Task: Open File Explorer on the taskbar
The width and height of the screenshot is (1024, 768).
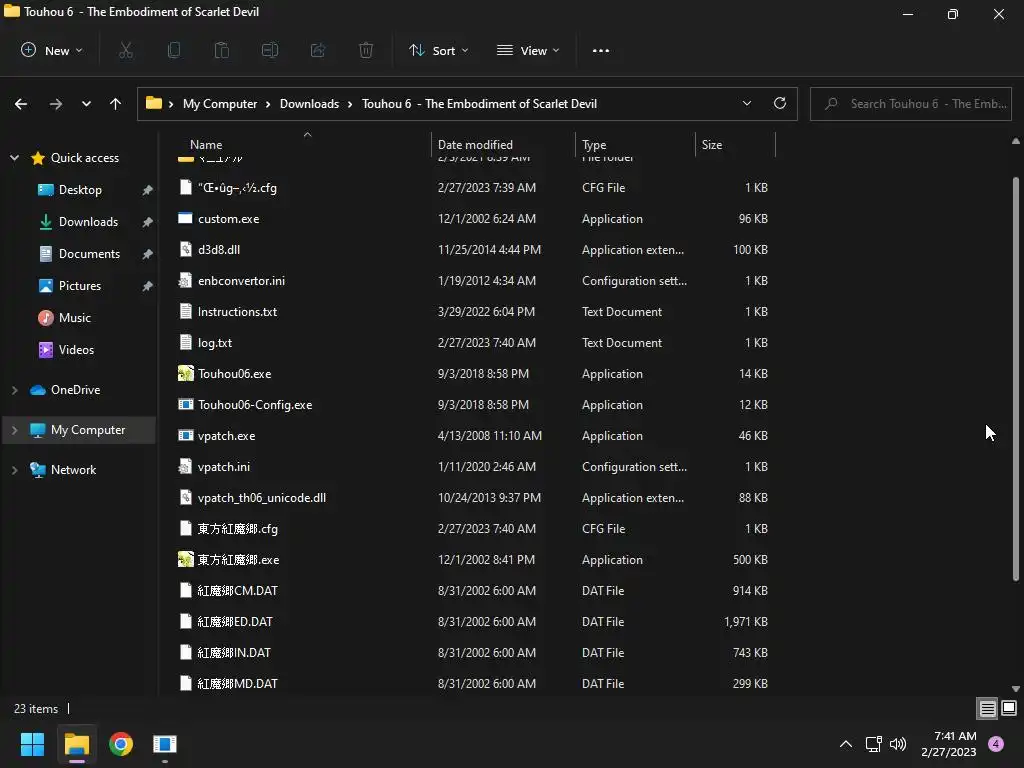Action: click(x=77, y=744)
